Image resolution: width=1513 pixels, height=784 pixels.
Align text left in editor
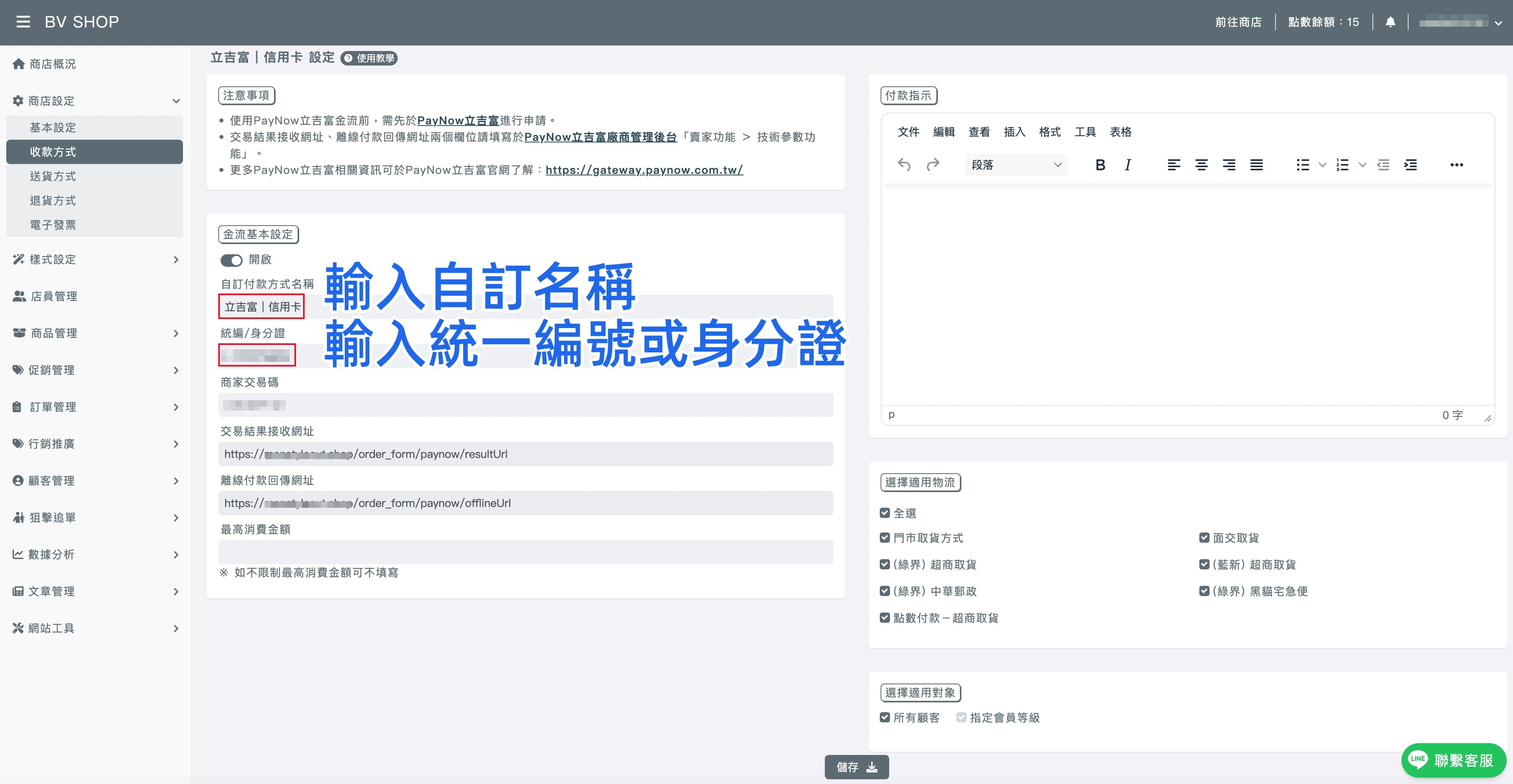pyautogui.click(x=1173, y=165)
